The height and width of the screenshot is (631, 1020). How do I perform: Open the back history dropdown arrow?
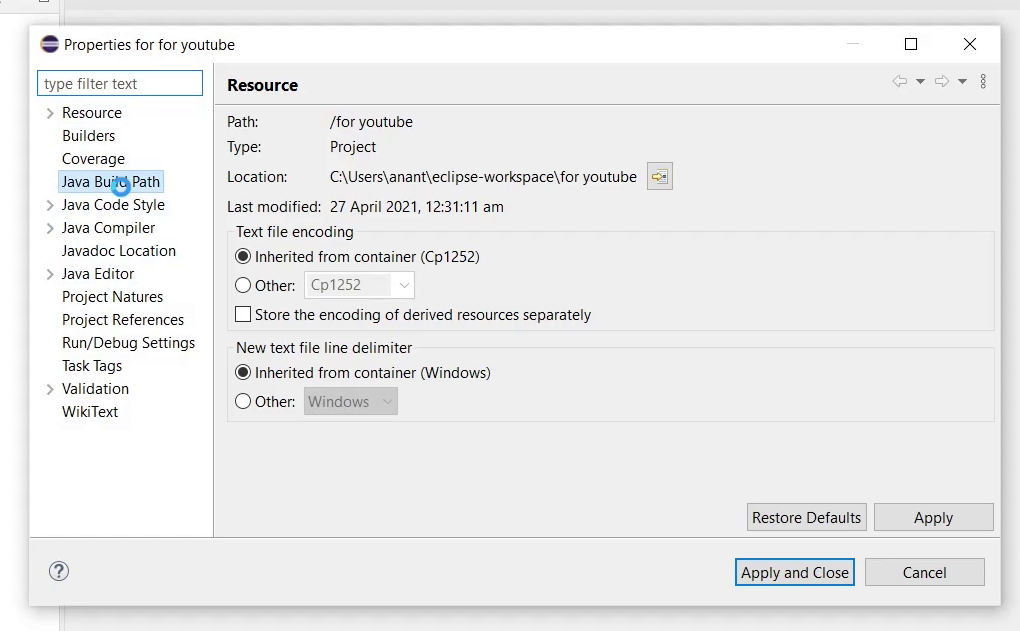pos(920,81)
